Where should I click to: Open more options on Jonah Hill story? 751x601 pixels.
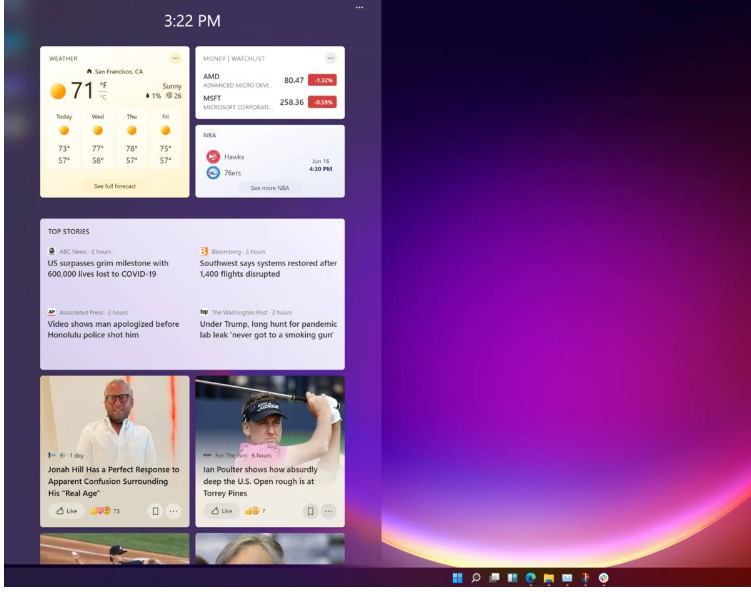(173, 511)
